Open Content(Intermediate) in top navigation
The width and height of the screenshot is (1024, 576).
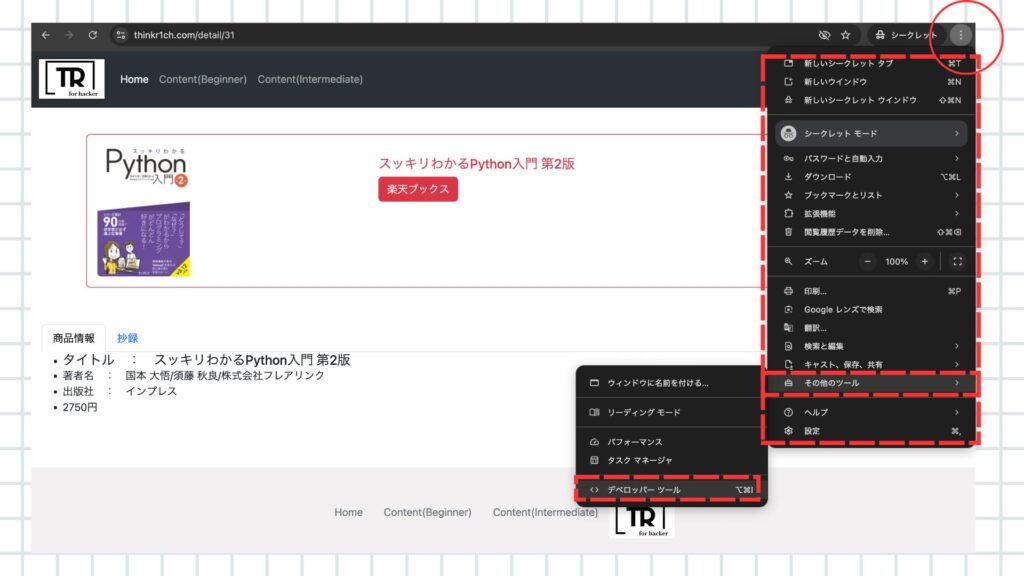[x=310, y=79]
